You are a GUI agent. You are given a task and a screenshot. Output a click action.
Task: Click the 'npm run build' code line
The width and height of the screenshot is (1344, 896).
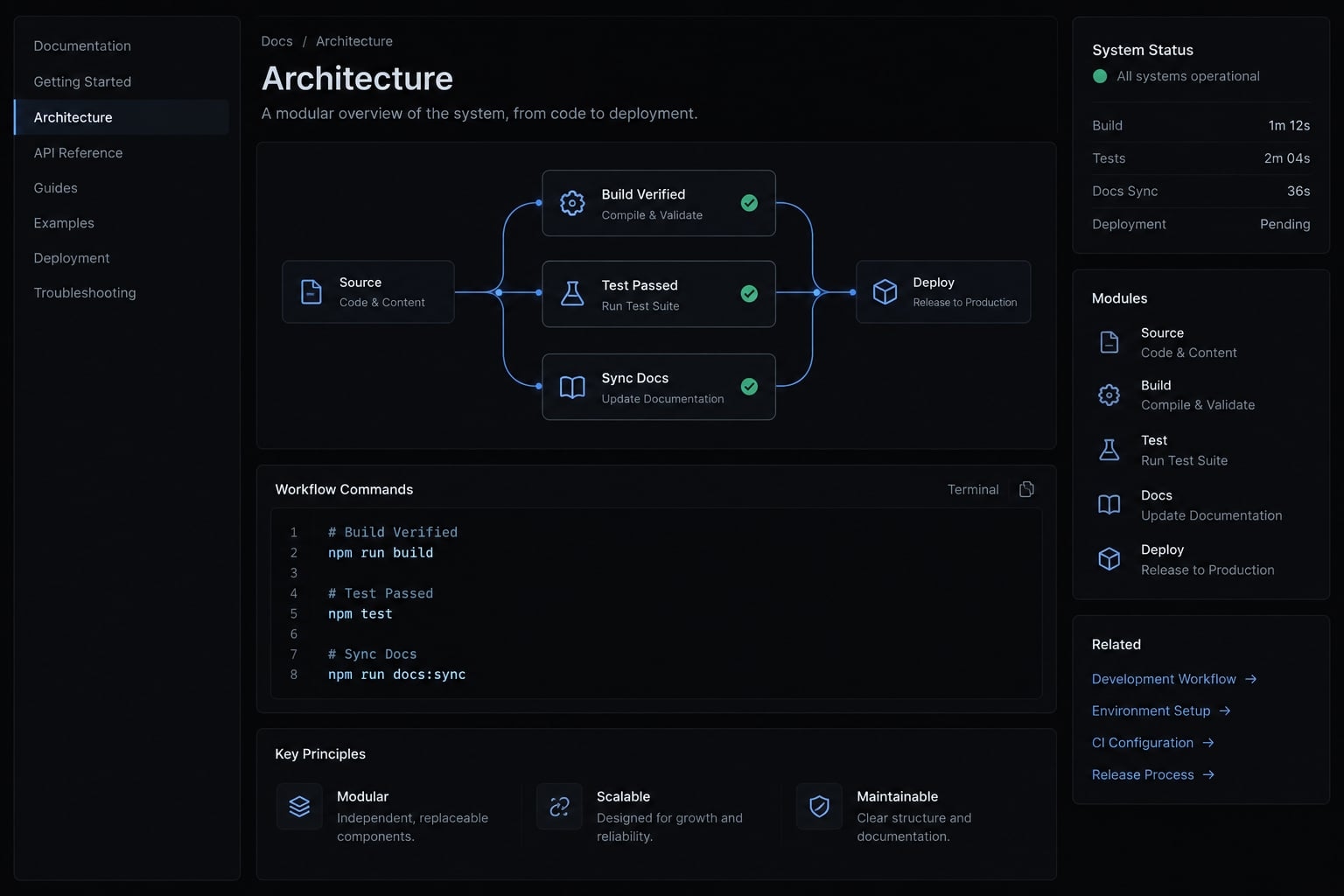point(381,553)
